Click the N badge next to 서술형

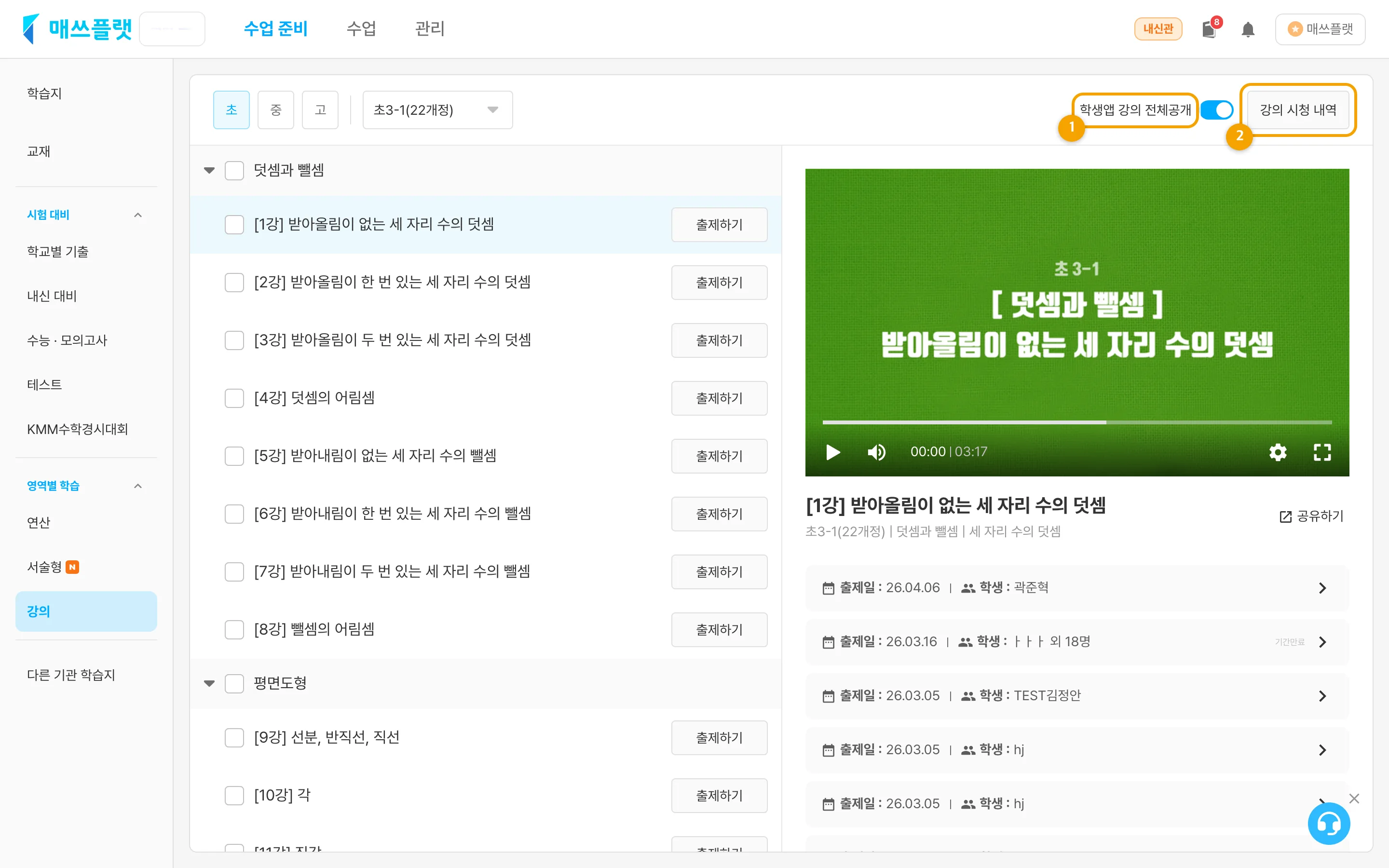click(72, 567)
